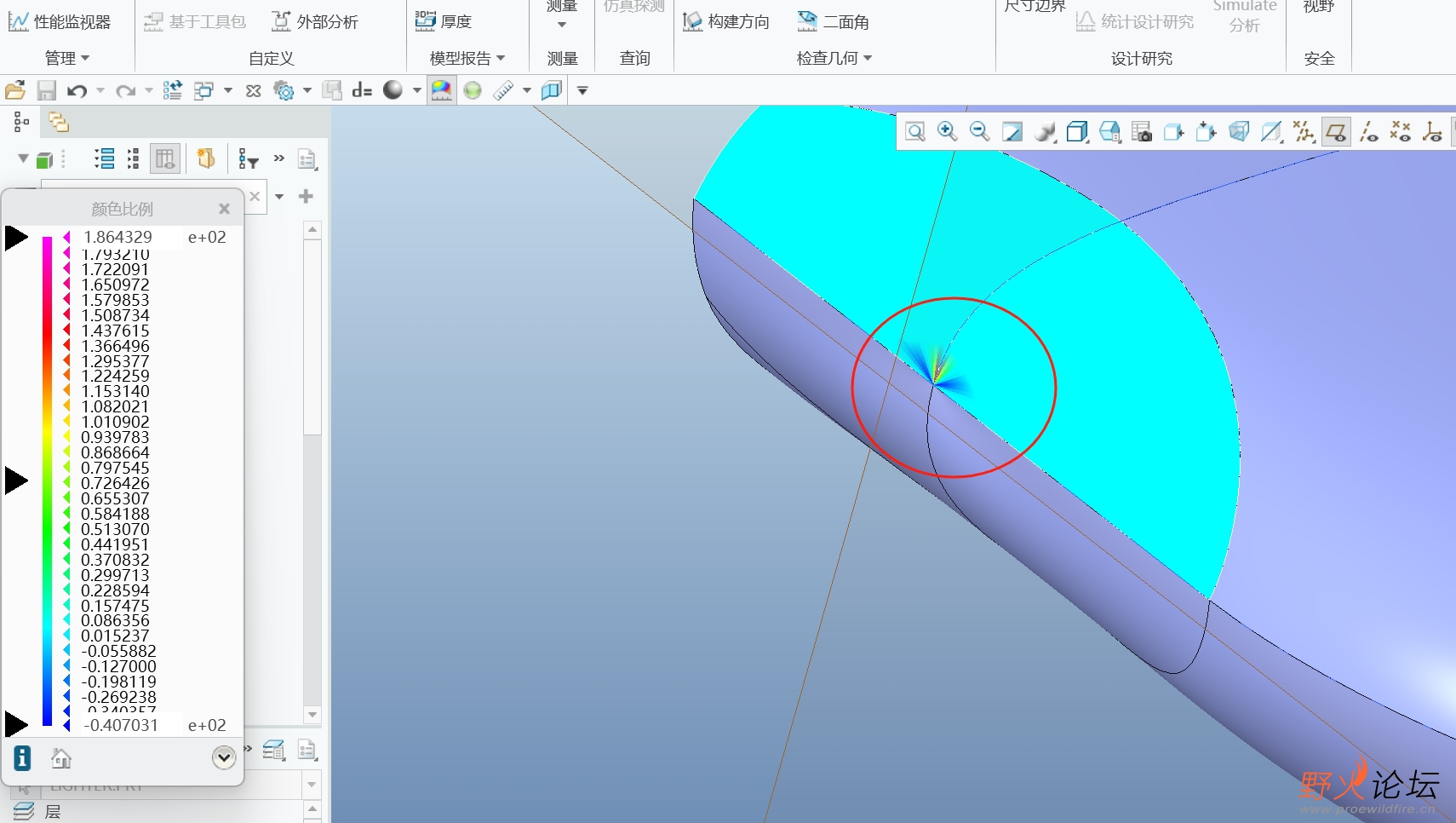The height and width of the screenshot is (823, 1456).
Task: Open a file with the folder icon
Action: click(15, 90)
